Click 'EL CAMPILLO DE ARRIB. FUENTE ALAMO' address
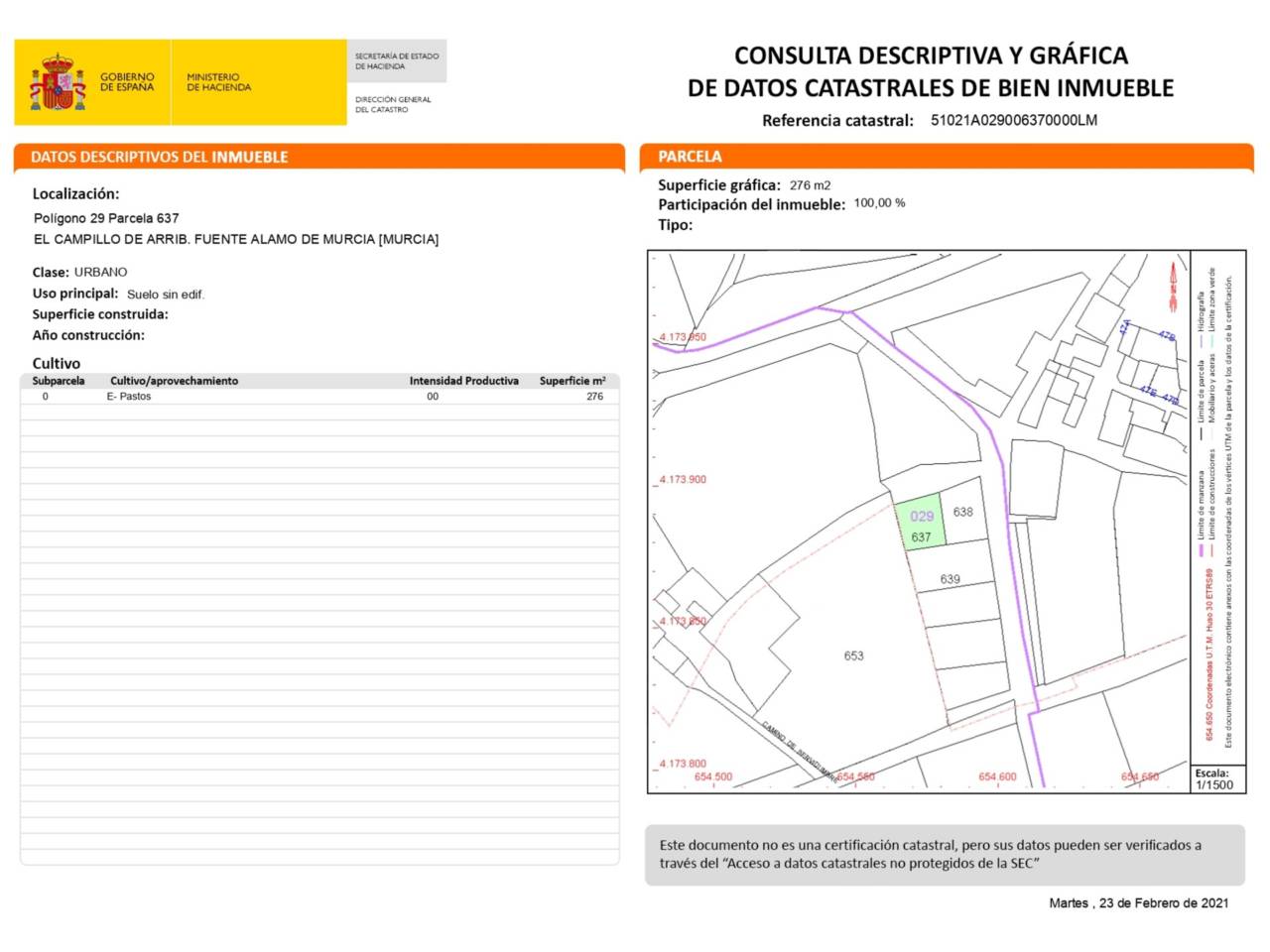 [x=236, y=239]
